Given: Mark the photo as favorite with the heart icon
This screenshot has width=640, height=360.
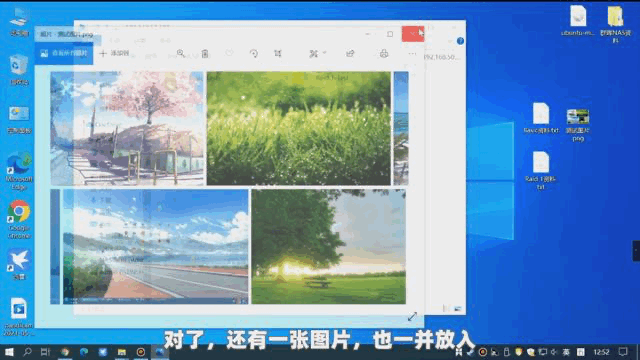Looking at the screenshot, I should pos(229,53).
